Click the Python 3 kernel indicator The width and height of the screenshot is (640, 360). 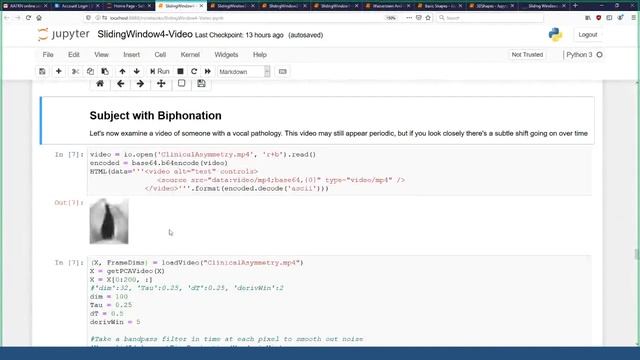click(x=584, y=55)
